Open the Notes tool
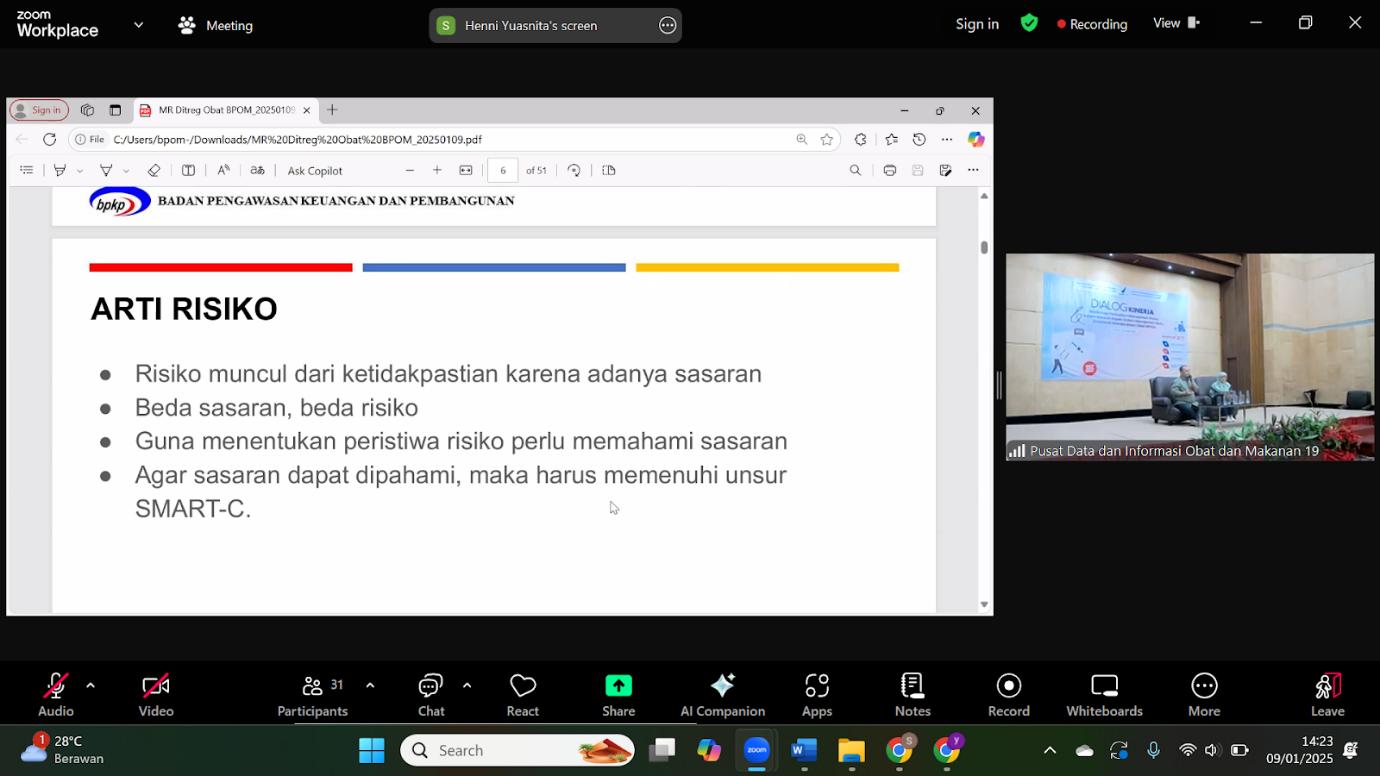The image size is (1380, 776). (x=912, y=695)
